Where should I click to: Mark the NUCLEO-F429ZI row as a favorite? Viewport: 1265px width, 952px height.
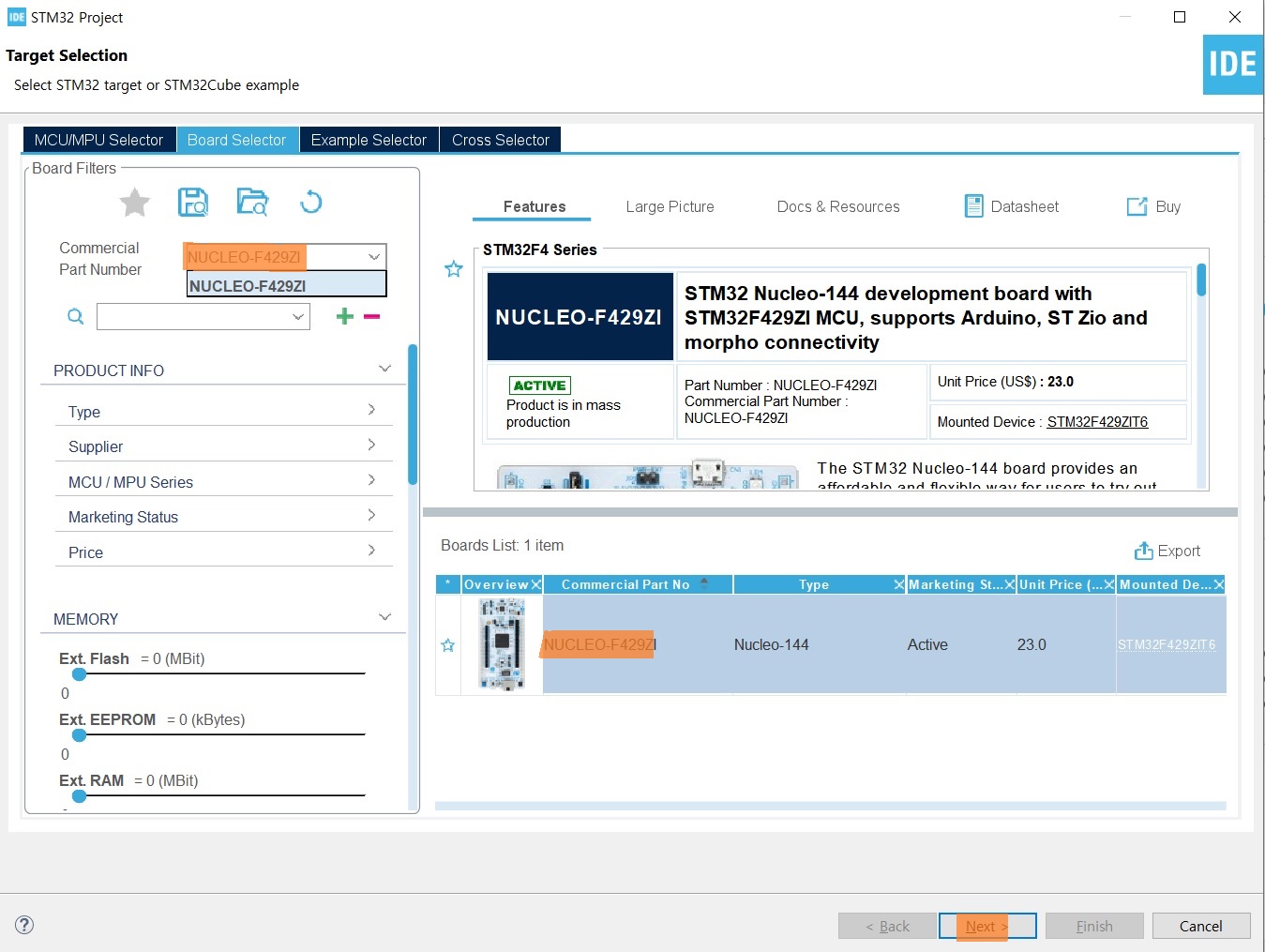point(448,645)
